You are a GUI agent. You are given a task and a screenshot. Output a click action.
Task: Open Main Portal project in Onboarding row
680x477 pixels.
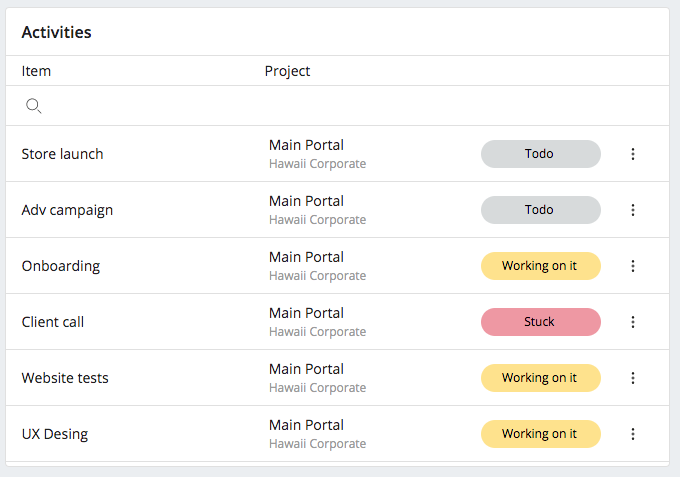pyautogui.click(x=306, y=257)
